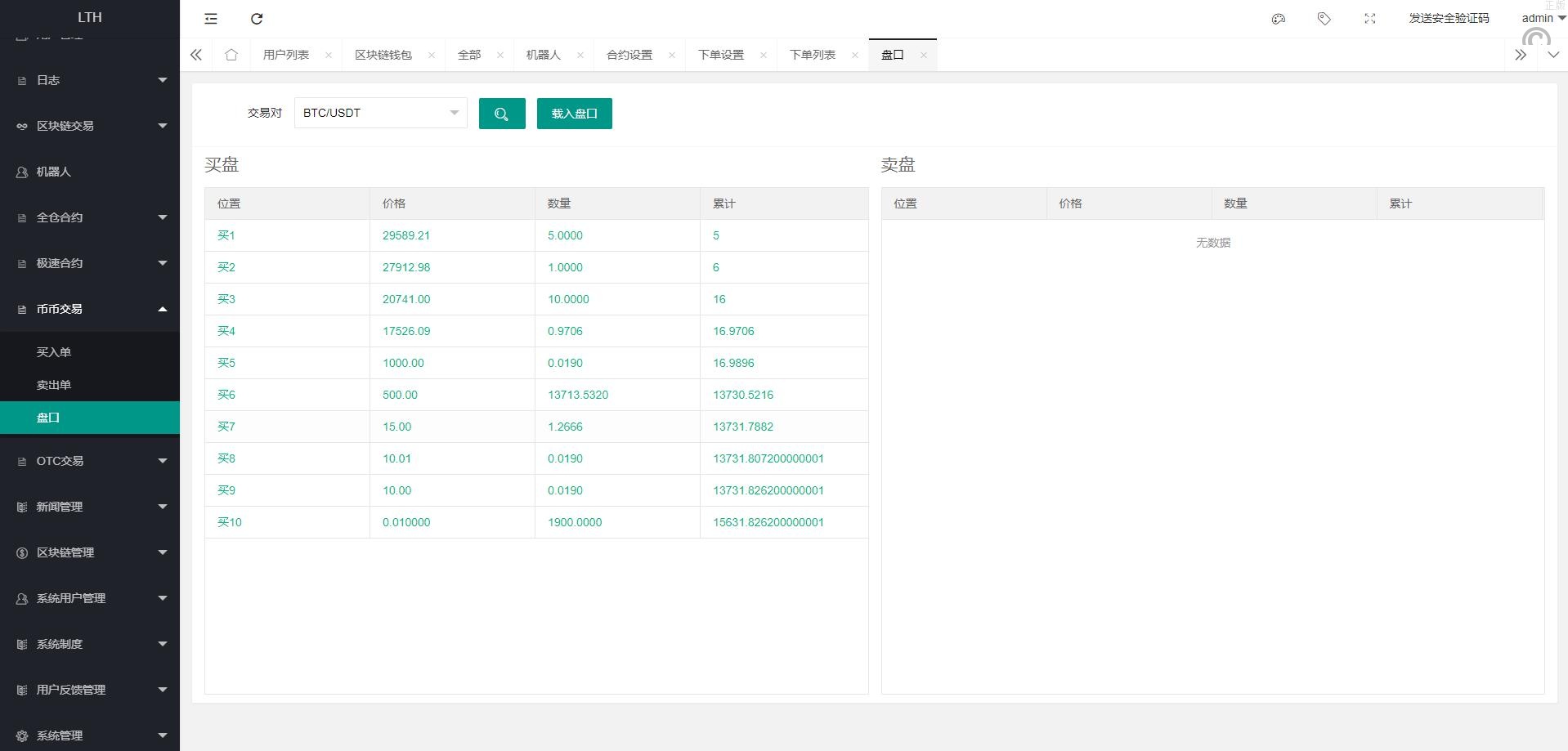The image size is (1568, 751).
Task: Click the search magnifier button
Action: 502,114
